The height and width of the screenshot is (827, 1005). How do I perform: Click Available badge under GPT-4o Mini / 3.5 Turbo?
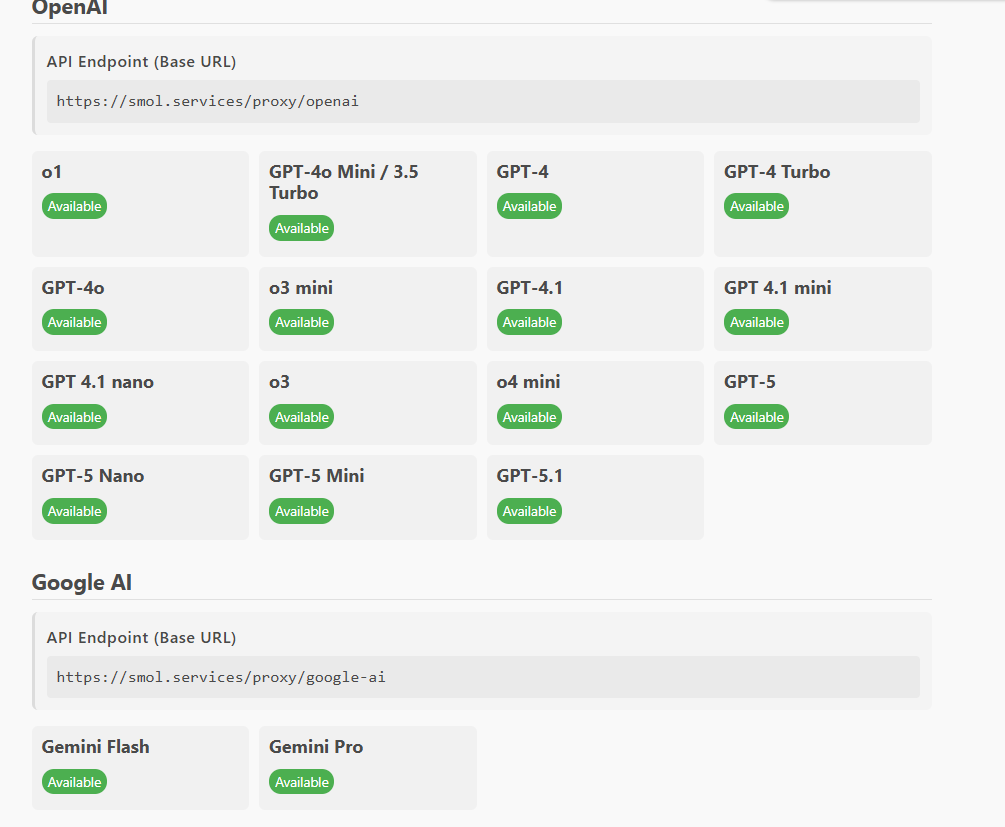[301, 228]
